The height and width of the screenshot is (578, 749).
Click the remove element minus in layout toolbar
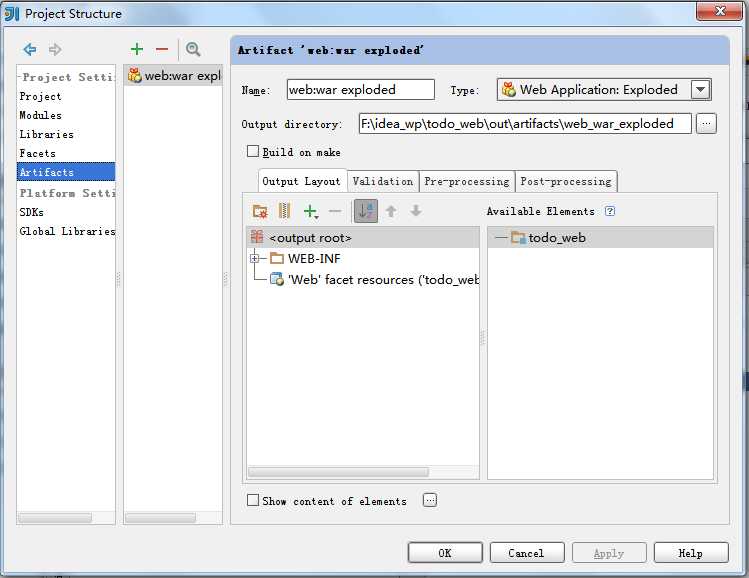[335, 211]
